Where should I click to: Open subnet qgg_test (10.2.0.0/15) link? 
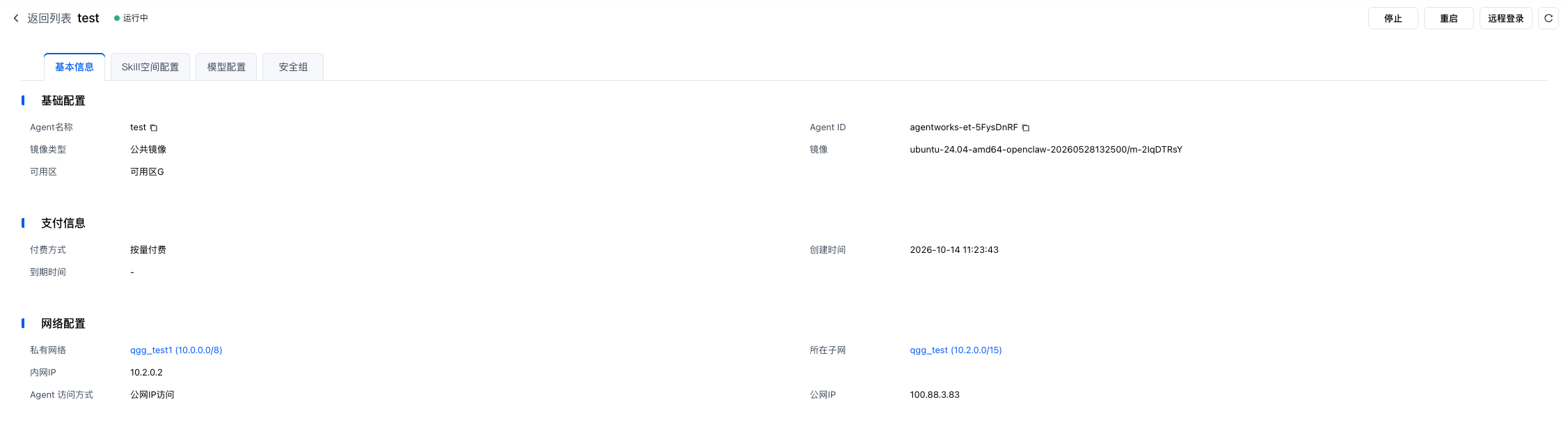[x=956, y=350]
